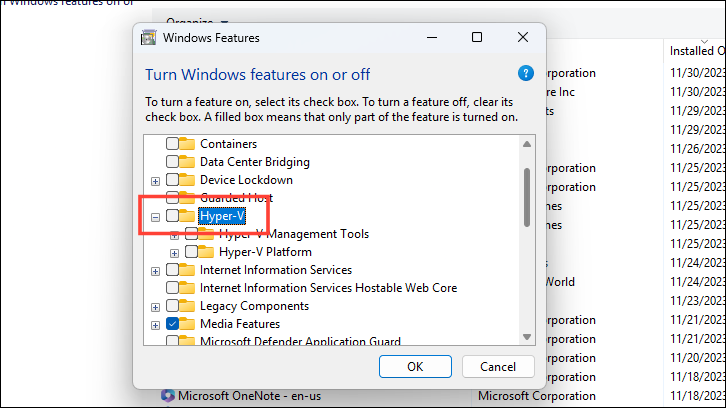
Task: Click the Containers folder icon
Action: point(187,144)
